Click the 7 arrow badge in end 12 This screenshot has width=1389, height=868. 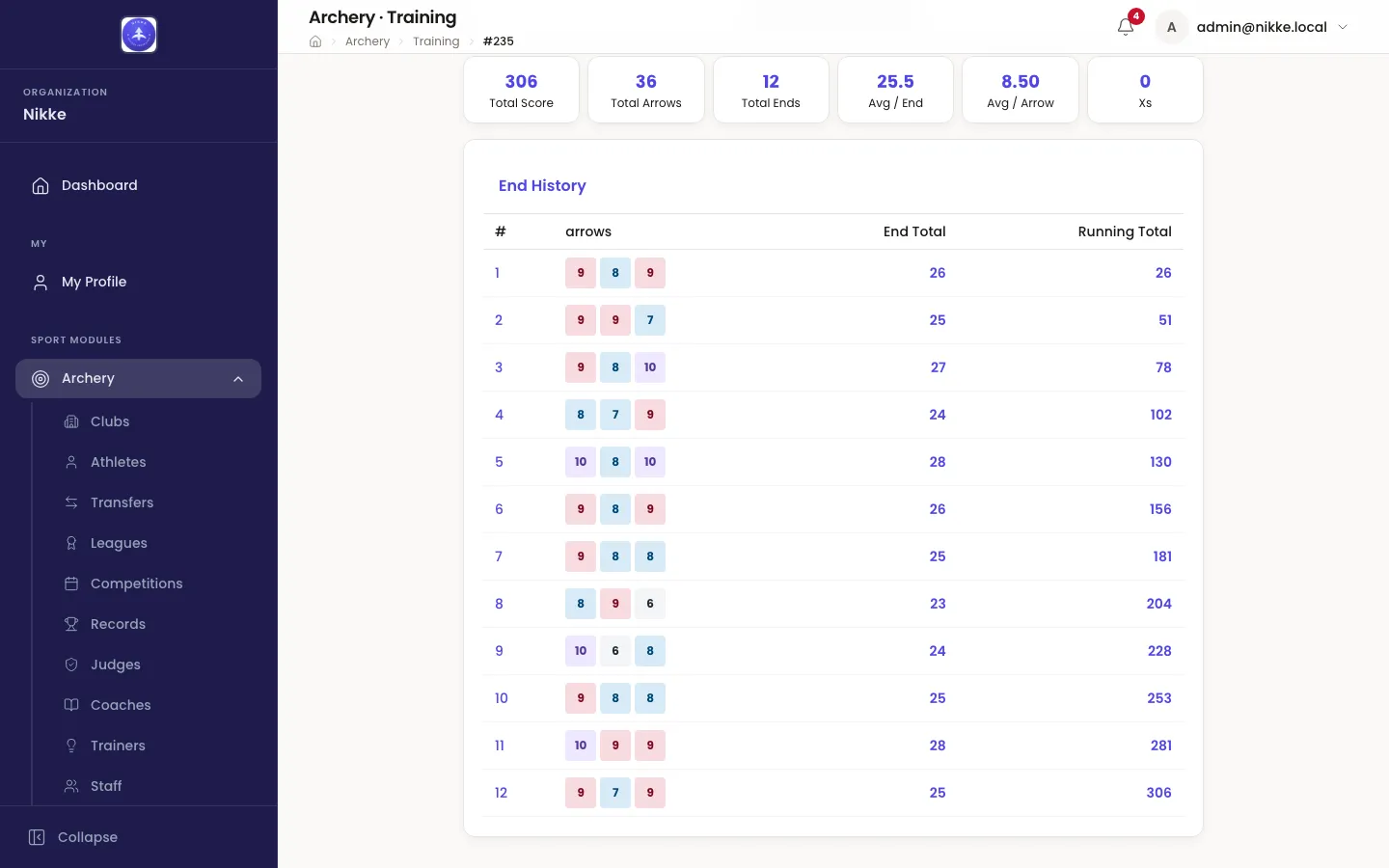(x=615, y=793)
